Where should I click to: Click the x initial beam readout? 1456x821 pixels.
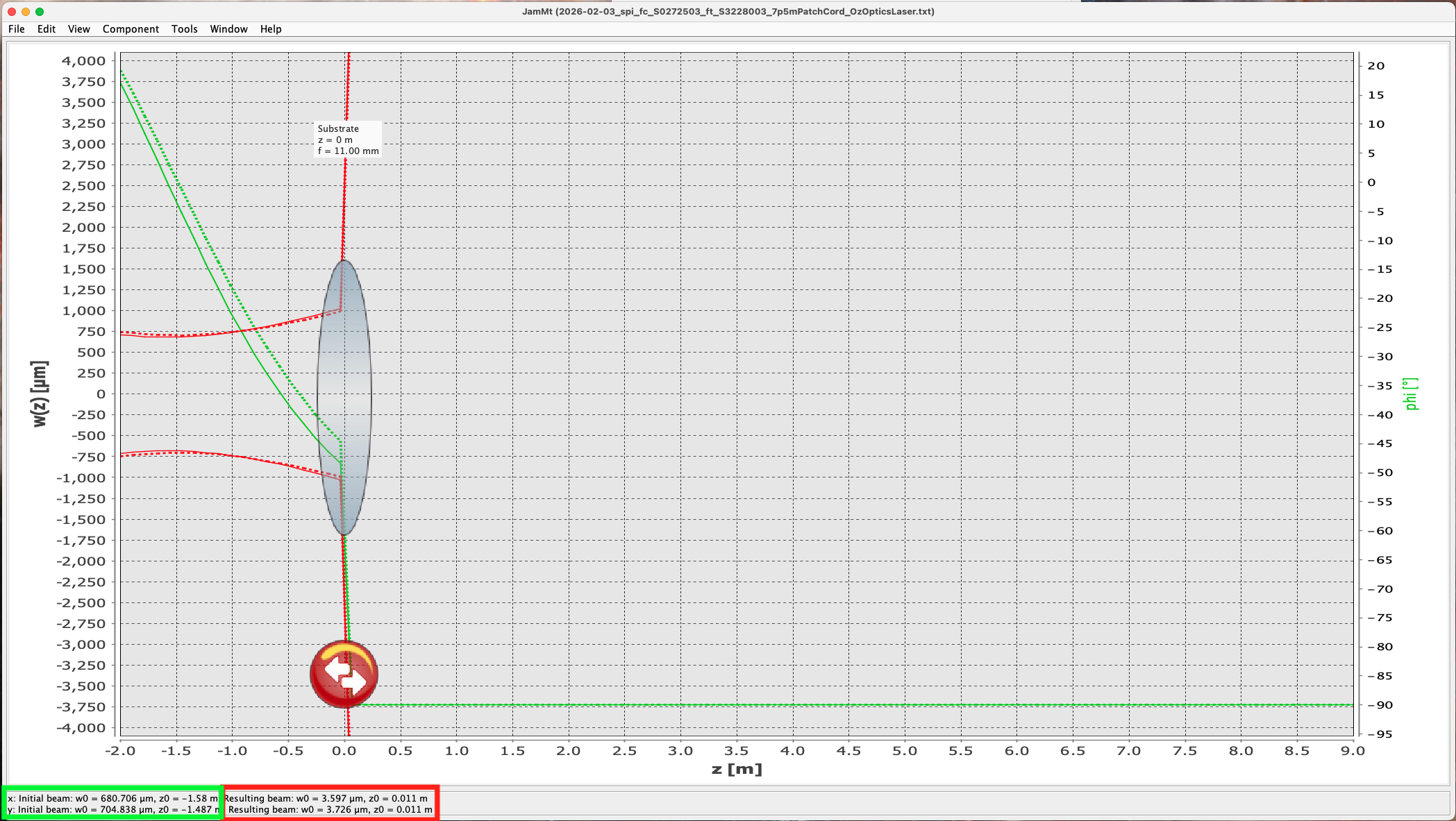[x=112, y=798]
